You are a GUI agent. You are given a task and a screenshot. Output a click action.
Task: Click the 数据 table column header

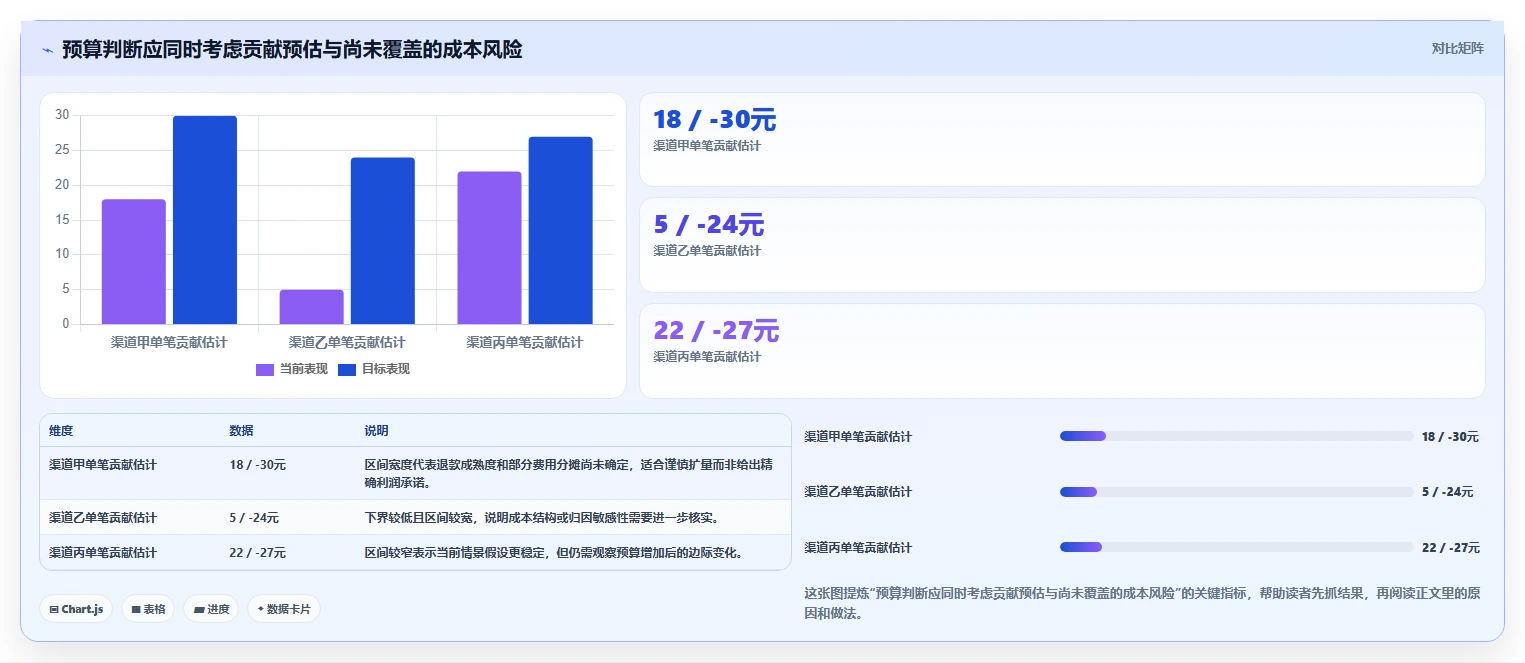(241, 431)
